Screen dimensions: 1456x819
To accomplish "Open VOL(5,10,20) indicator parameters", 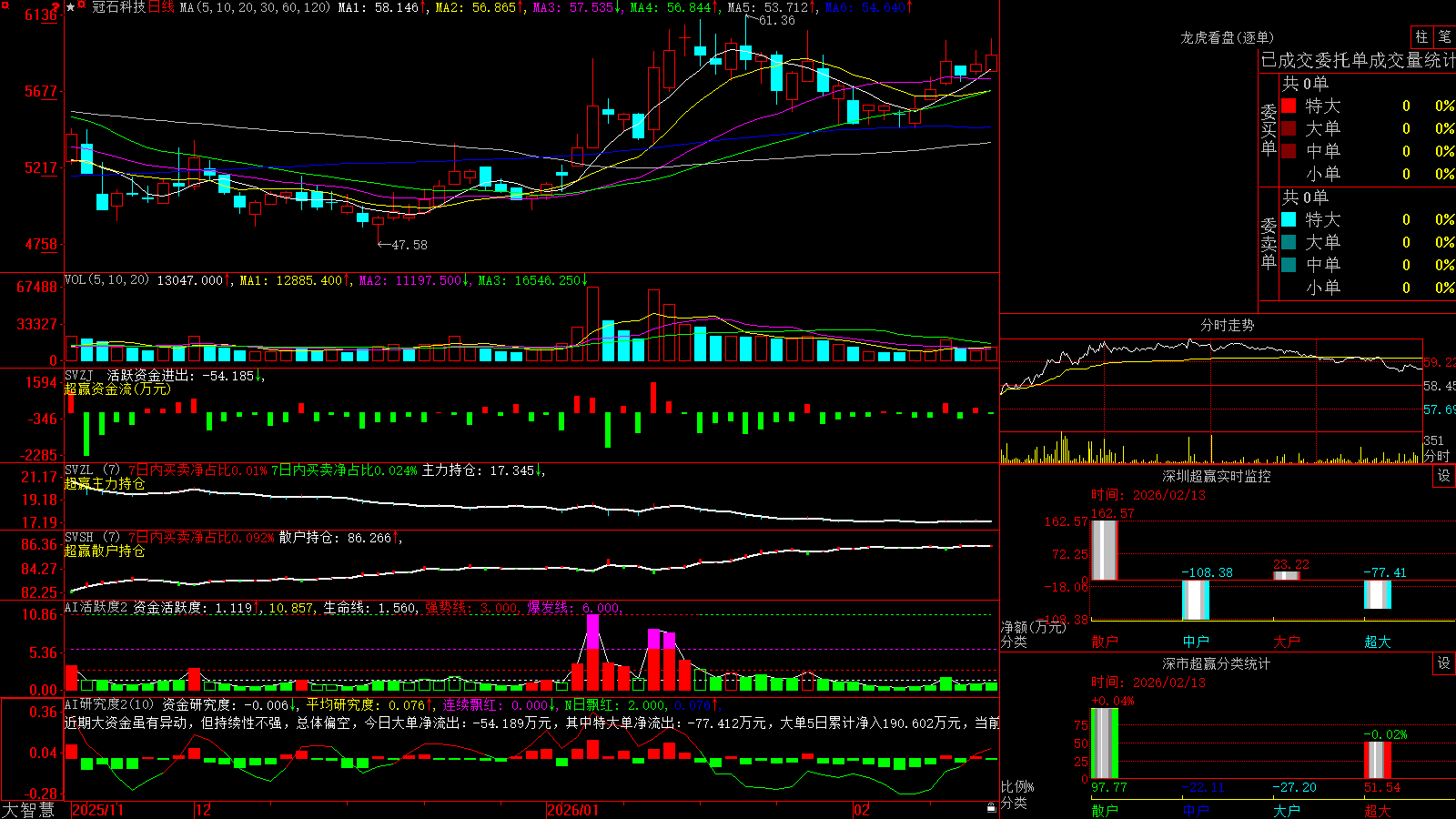I will 106,280.
